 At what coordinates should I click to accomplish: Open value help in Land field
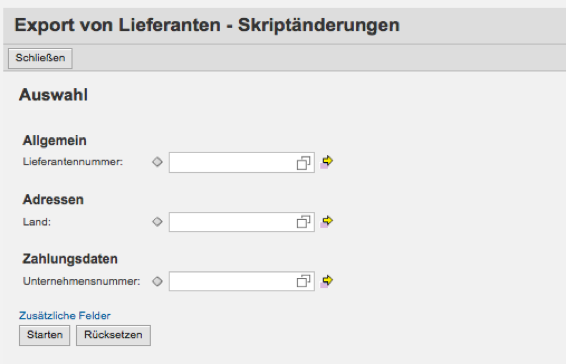tap(304, 222)
